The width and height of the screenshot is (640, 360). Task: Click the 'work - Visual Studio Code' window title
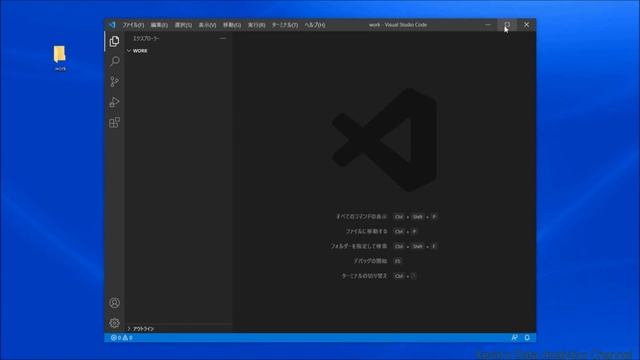(398, 25)
